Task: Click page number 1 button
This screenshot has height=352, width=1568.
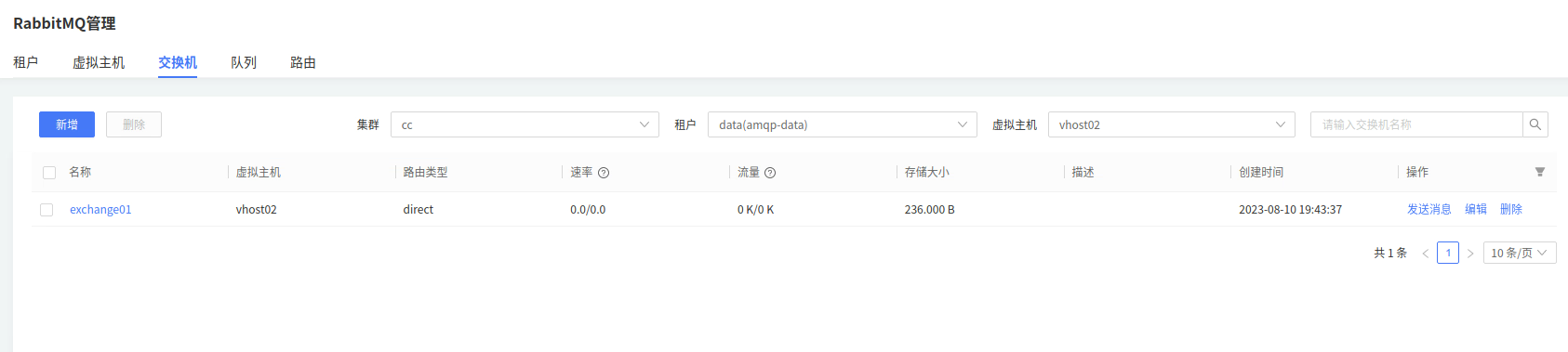Action: [x=1448, y=253]
